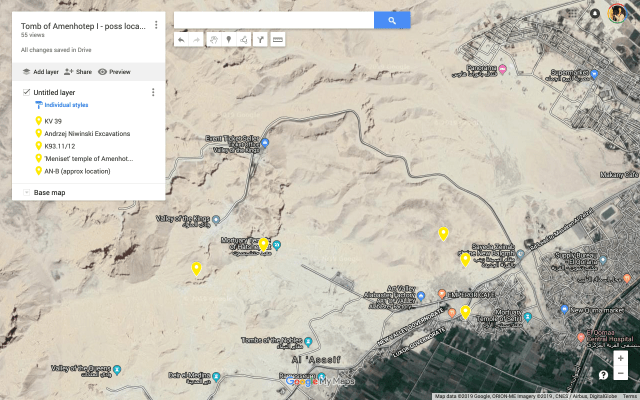Expand the Base map options arrow

[x=25, y=192]
